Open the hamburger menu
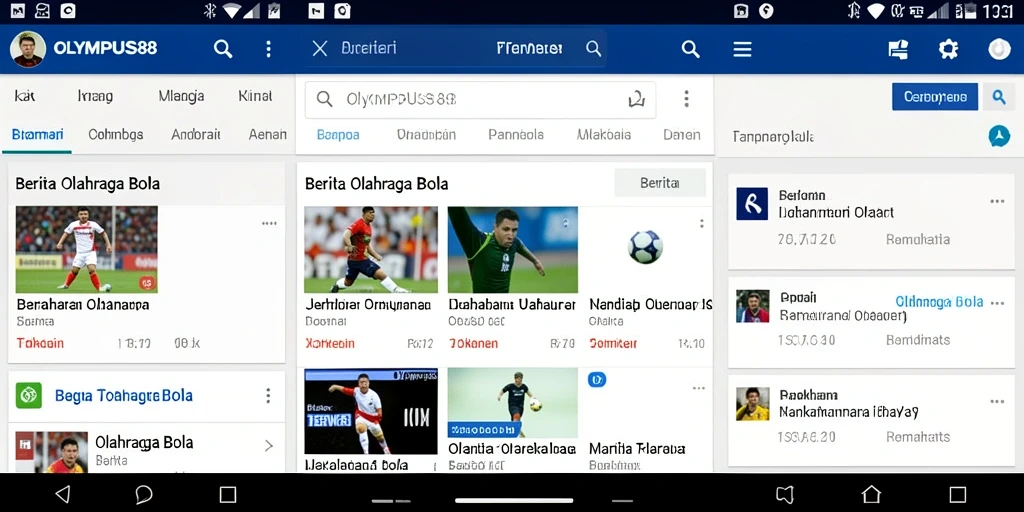Viewport: 1024px width, 512px height. (743, 49)
